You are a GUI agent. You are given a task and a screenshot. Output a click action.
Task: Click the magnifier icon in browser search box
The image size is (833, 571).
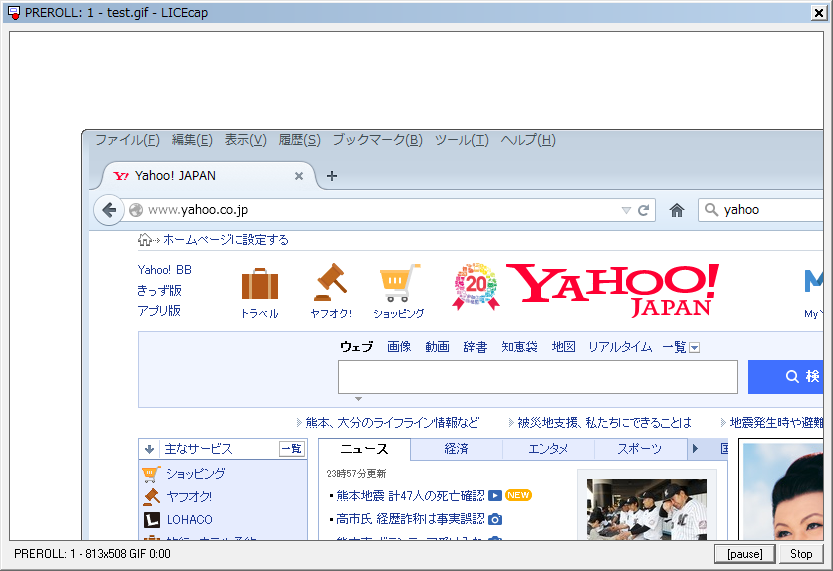[711, 210]
